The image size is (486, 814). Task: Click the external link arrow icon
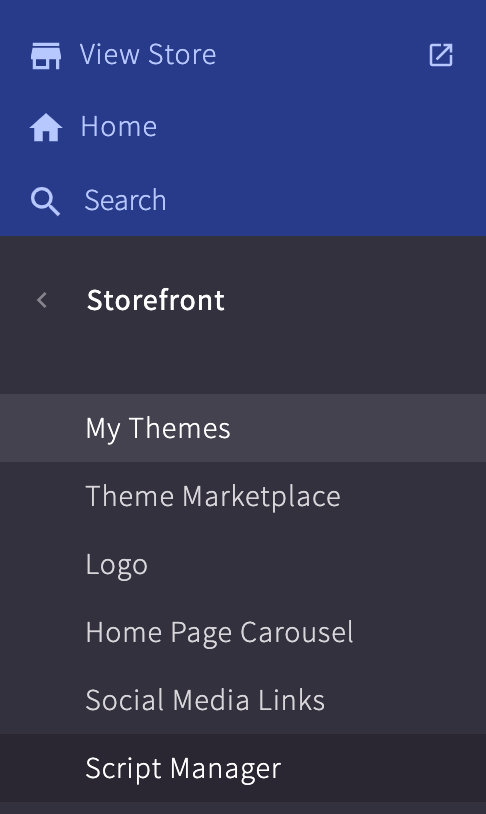tap(441, 55)
